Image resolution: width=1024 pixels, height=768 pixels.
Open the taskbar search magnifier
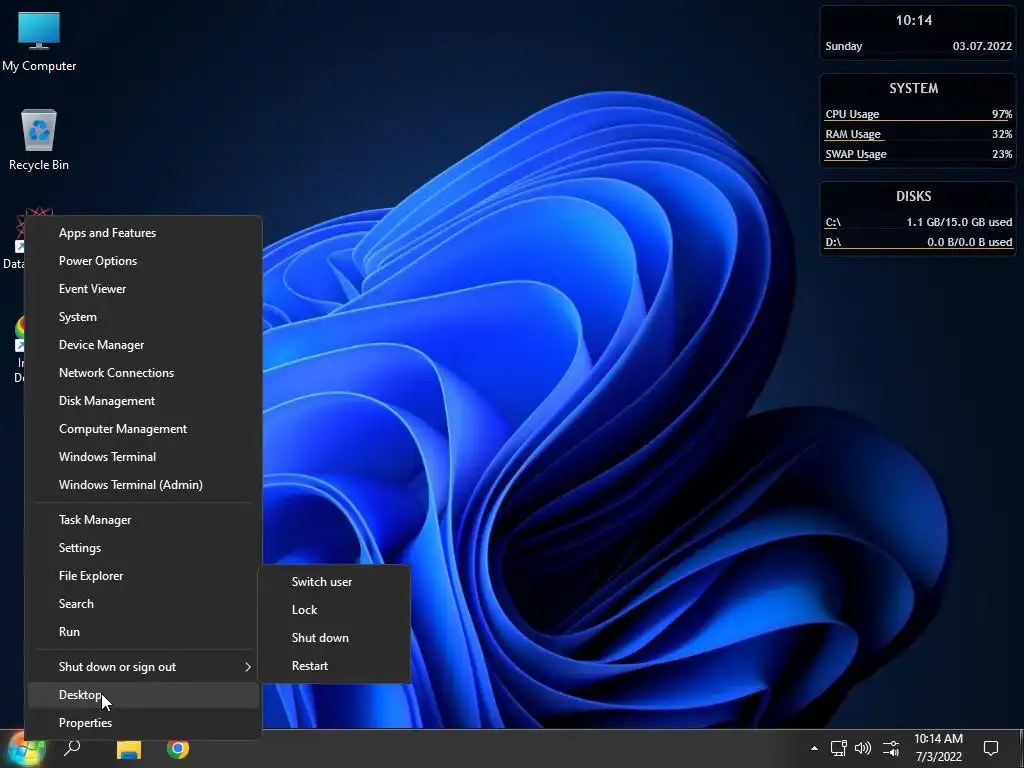[72, 748]
